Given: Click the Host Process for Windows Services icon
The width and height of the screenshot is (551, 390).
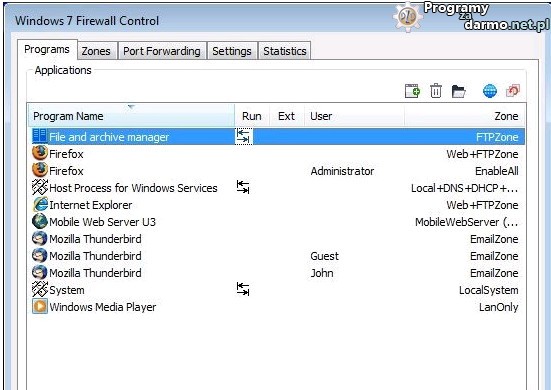Looking at the screenshot, I should click(39, 187).
